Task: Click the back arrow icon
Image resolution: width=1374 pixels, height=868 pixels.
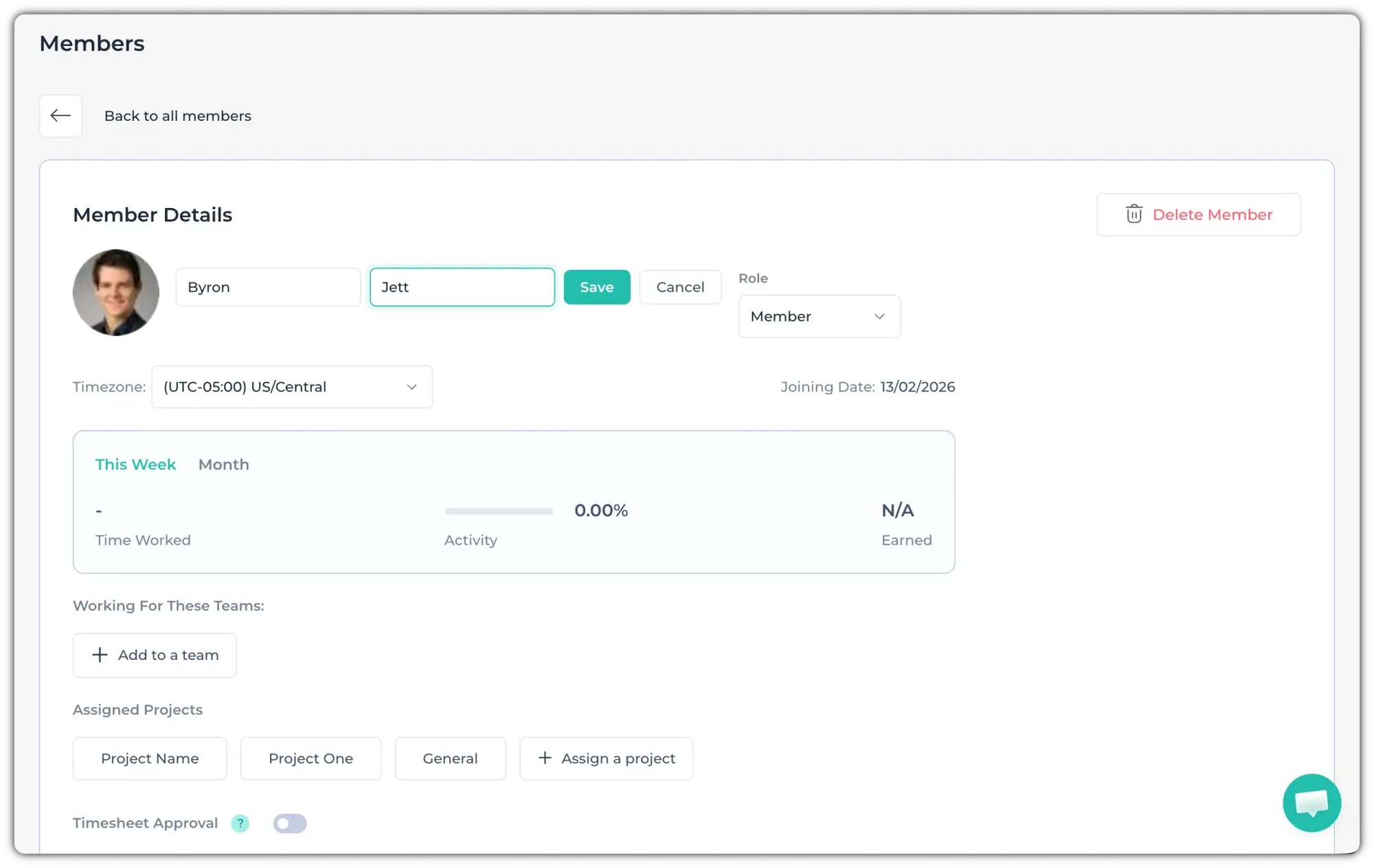Action: tap(60, 115)
